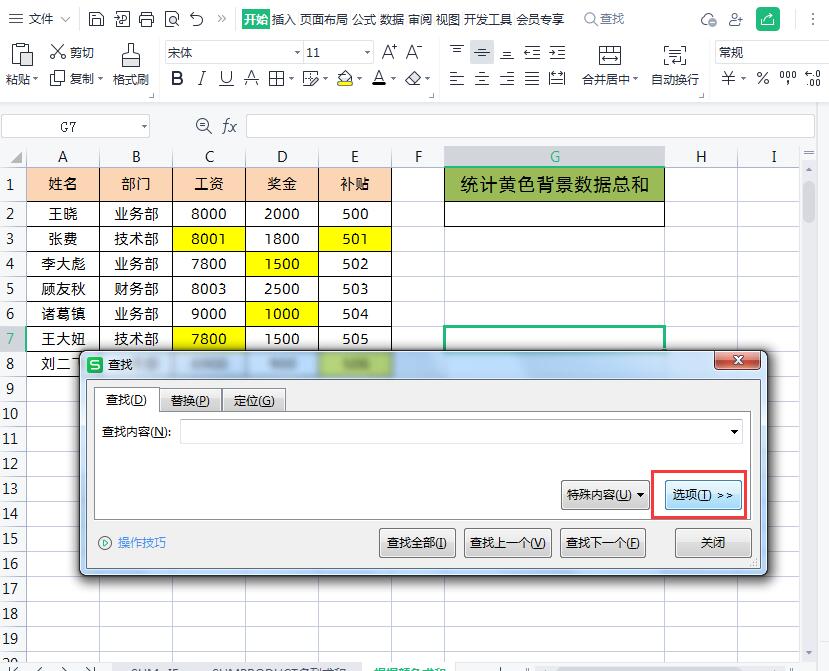Click the yellow fill color bucket

345,79
